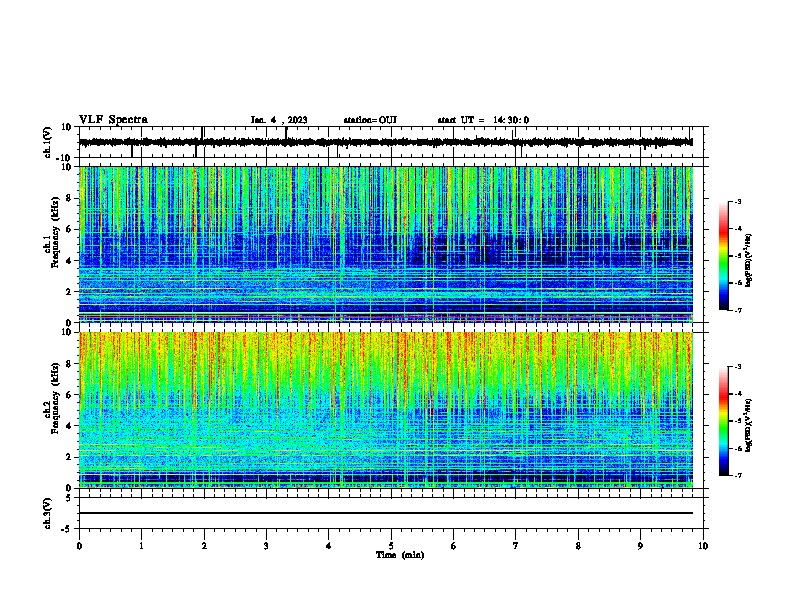792x612 pixels.
Task: Click the ch.1 color scale log(PSD) label
Action: (x=749, y=261)
